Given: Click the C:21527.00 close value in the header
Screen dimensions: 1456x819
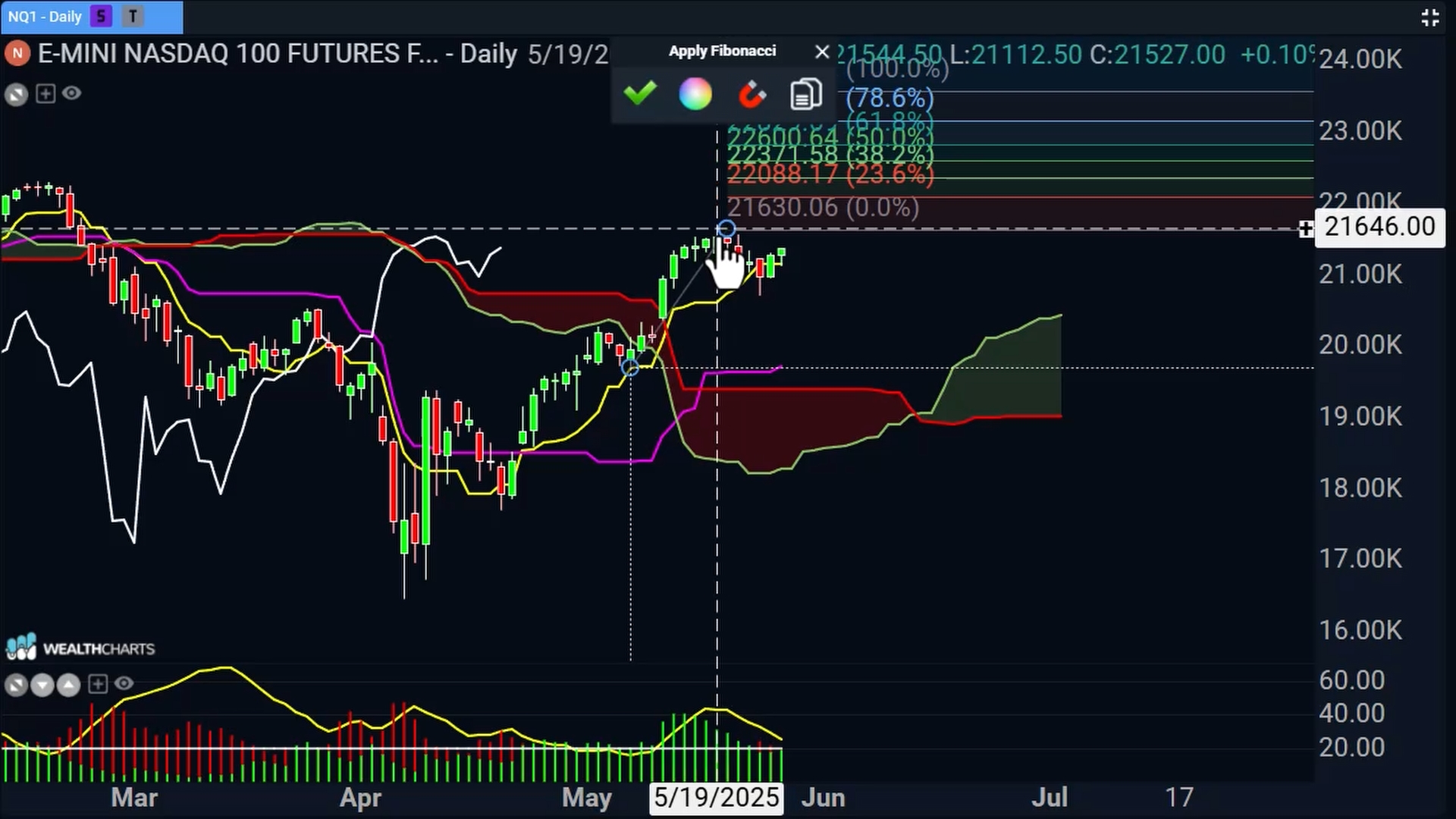Looking at the screenshot, I should pyautogui.click(x=1157, y=55).
